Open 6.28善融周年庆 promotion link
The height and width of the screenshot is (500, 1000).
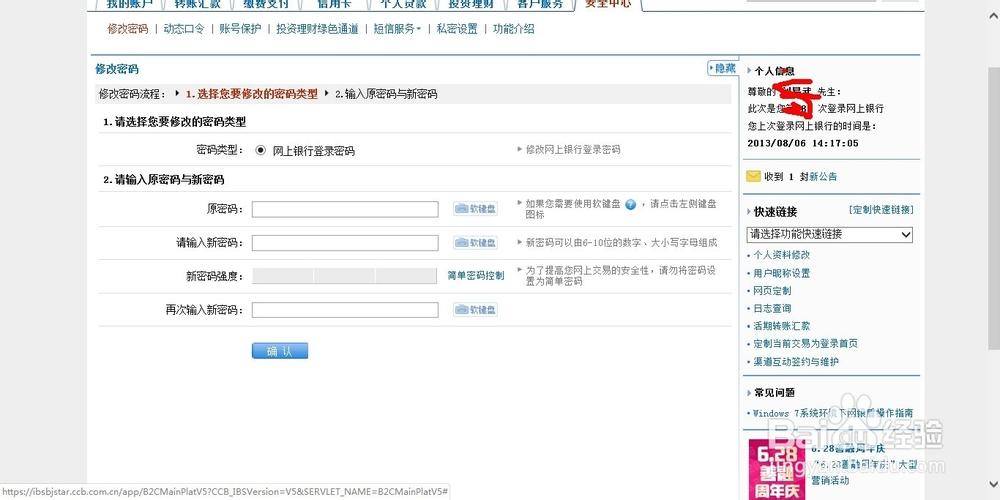pos(848,448)
